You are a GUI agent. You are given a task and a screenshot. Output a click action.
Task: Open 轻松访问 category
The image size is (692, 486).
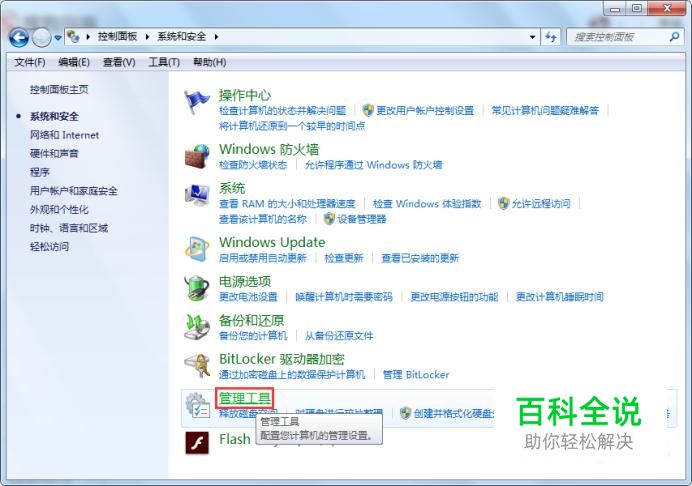click(49, 246)
